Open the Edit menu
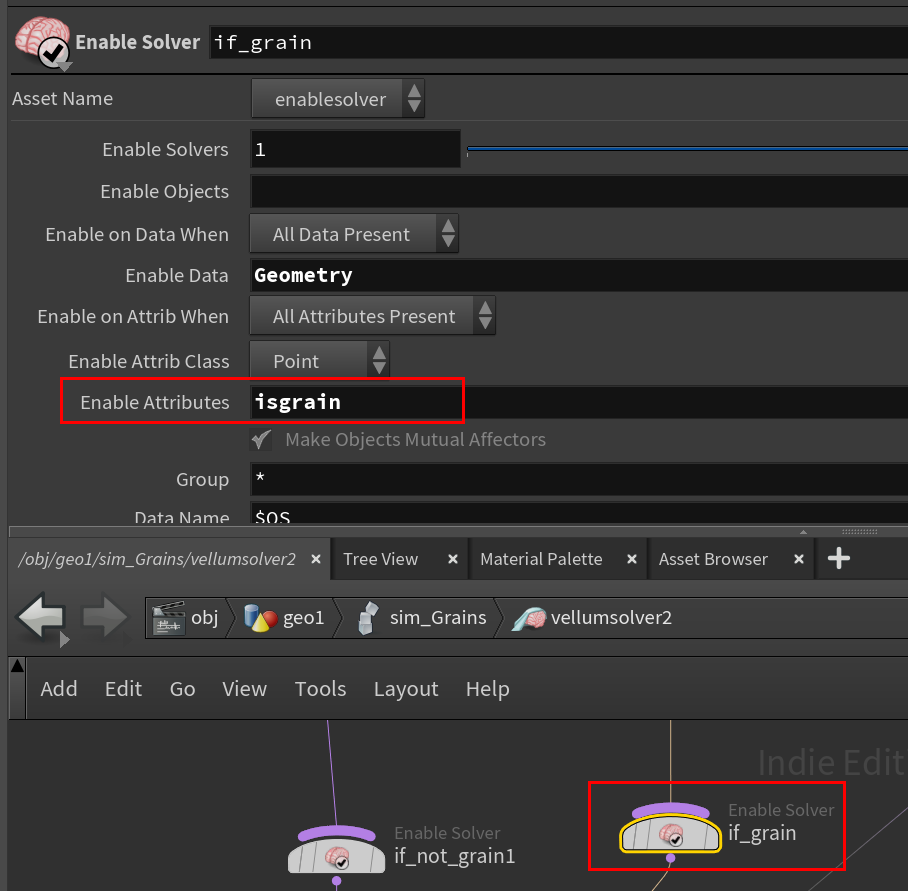The height and width of the screenshot is (891, 908). (123, 689)
